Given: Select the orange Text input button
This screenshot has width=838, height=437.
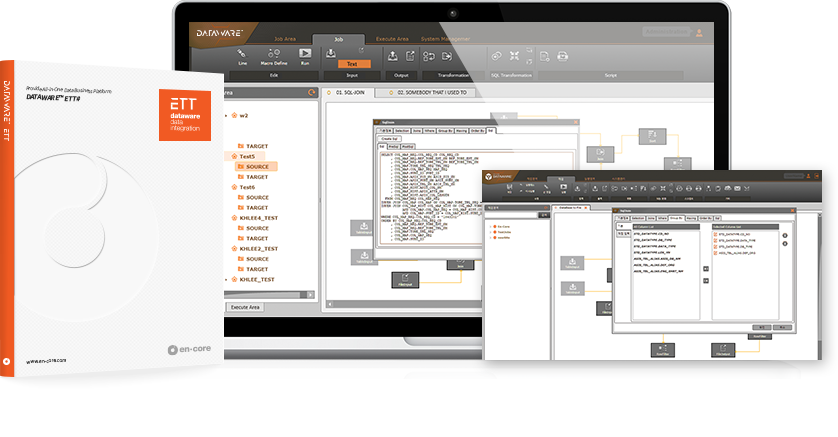Looking at the screenshot, I should (x=352, y=64).
